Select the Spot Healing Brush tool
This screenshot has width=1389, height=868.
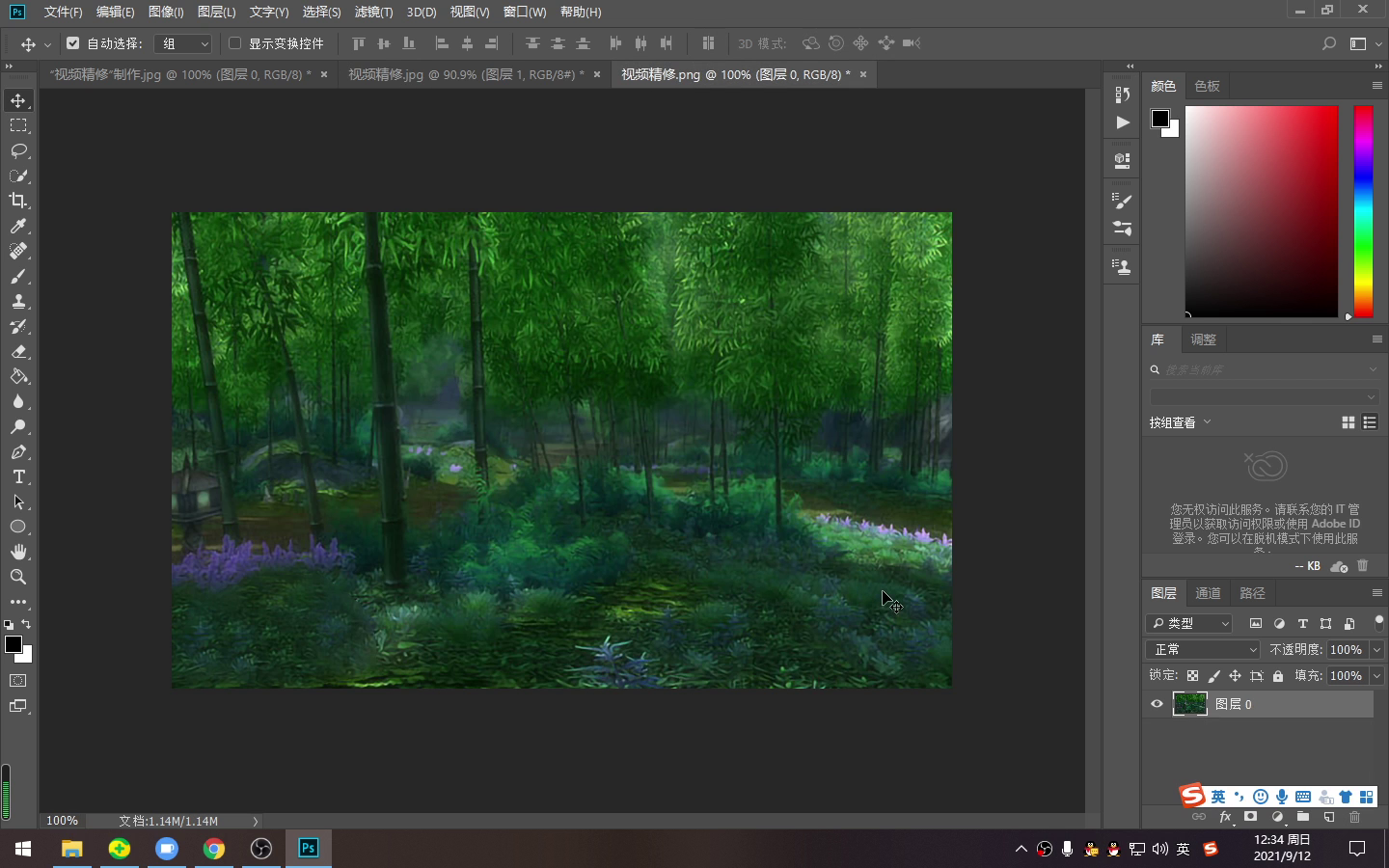pyautogui.click(x=18, y=251)
